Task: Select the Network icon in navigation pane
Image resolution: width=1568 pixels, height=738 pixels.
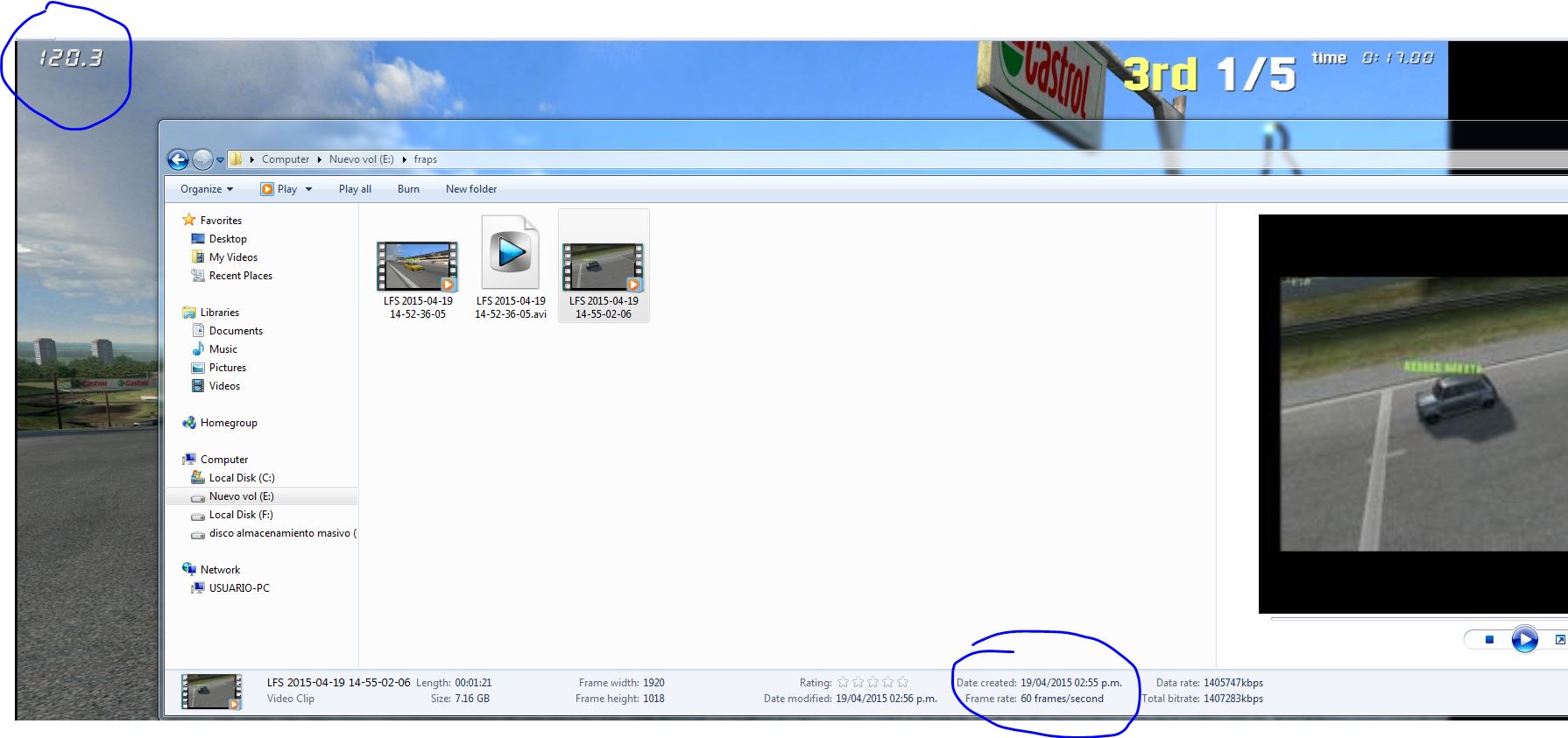Action: pyautogui.click(x=189, y=569)
